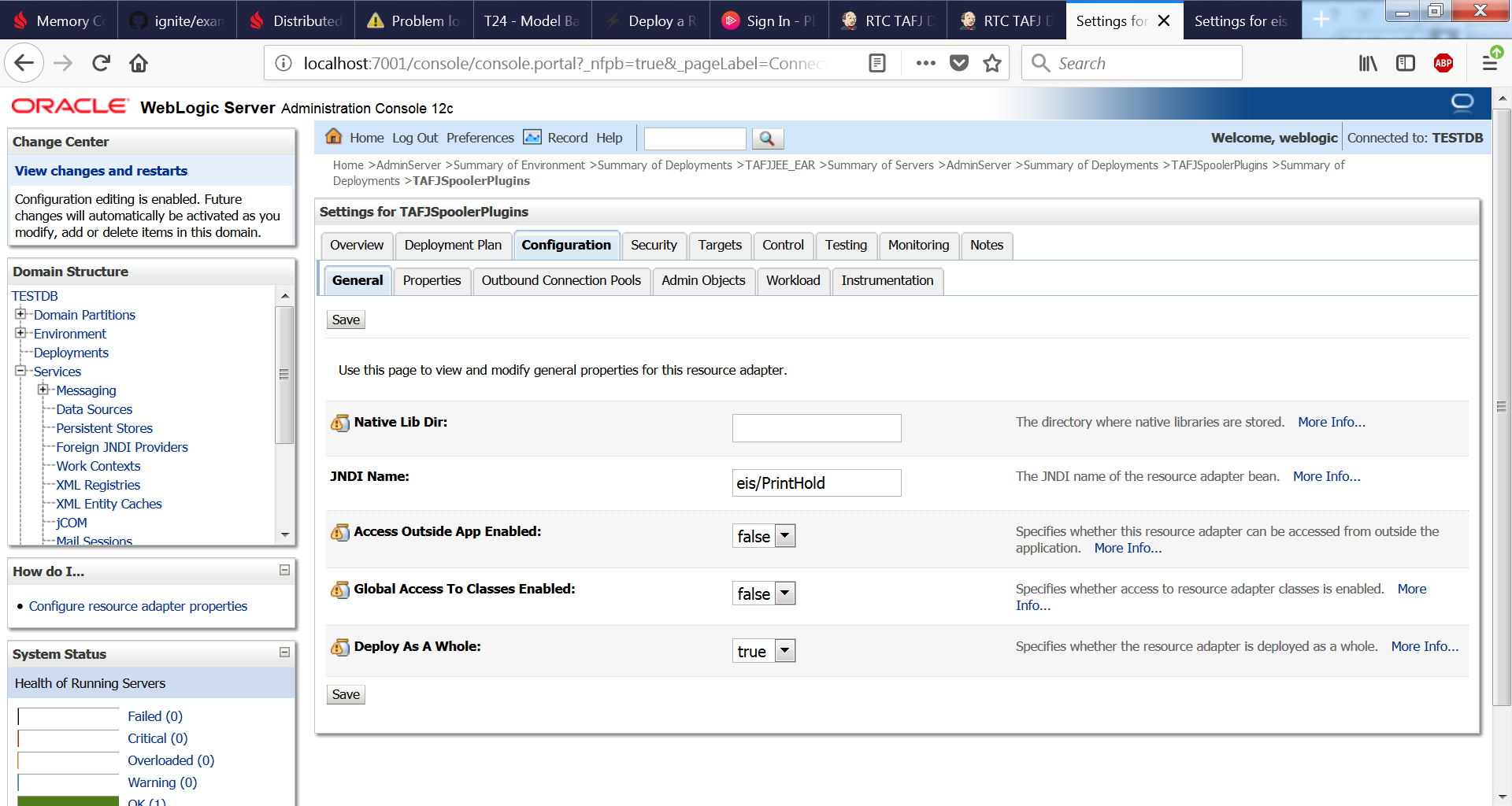Select the Properties subtab
The image size is (1512, 806).
(x=432, y=280)
